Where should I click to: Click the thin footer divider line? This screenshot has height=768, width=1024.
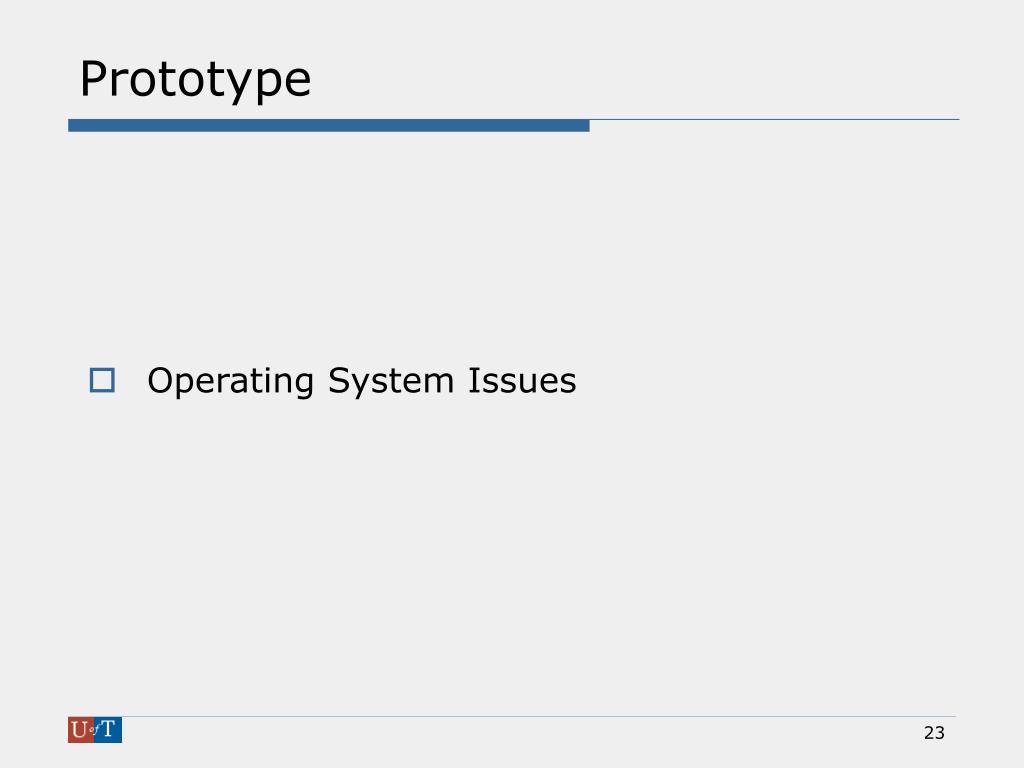pos(539,716)
